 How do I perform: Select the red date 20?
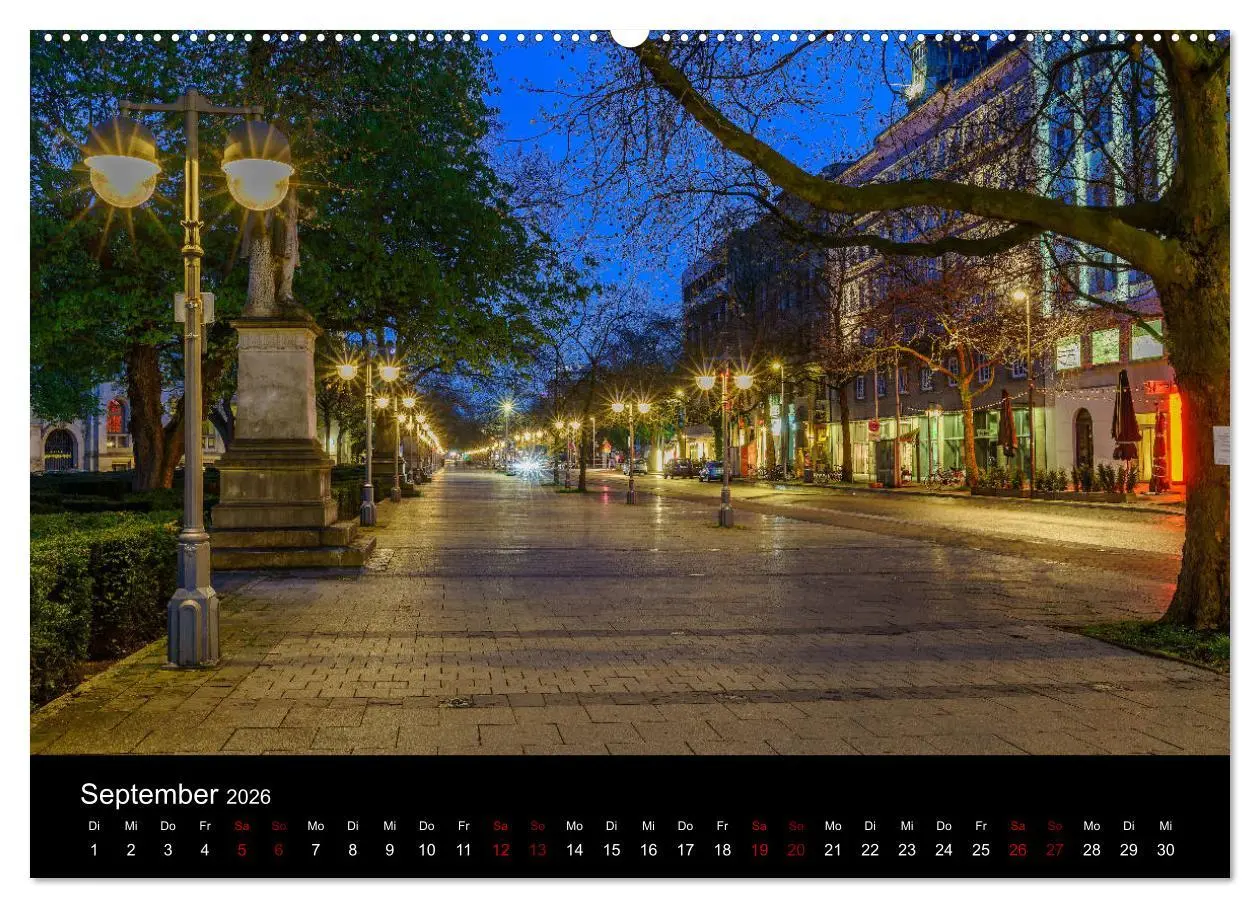(797, 850)
